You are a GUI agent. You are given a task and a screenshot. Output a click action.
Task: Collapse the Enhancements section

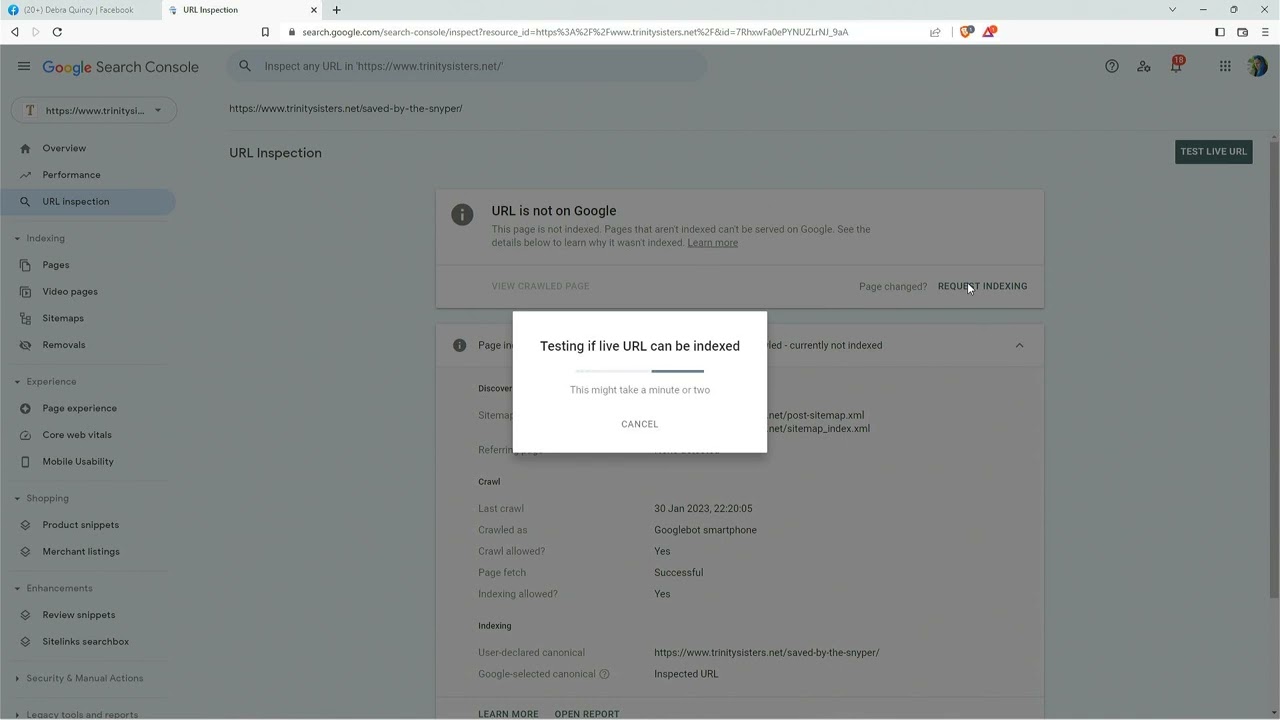tap(17, 588)
